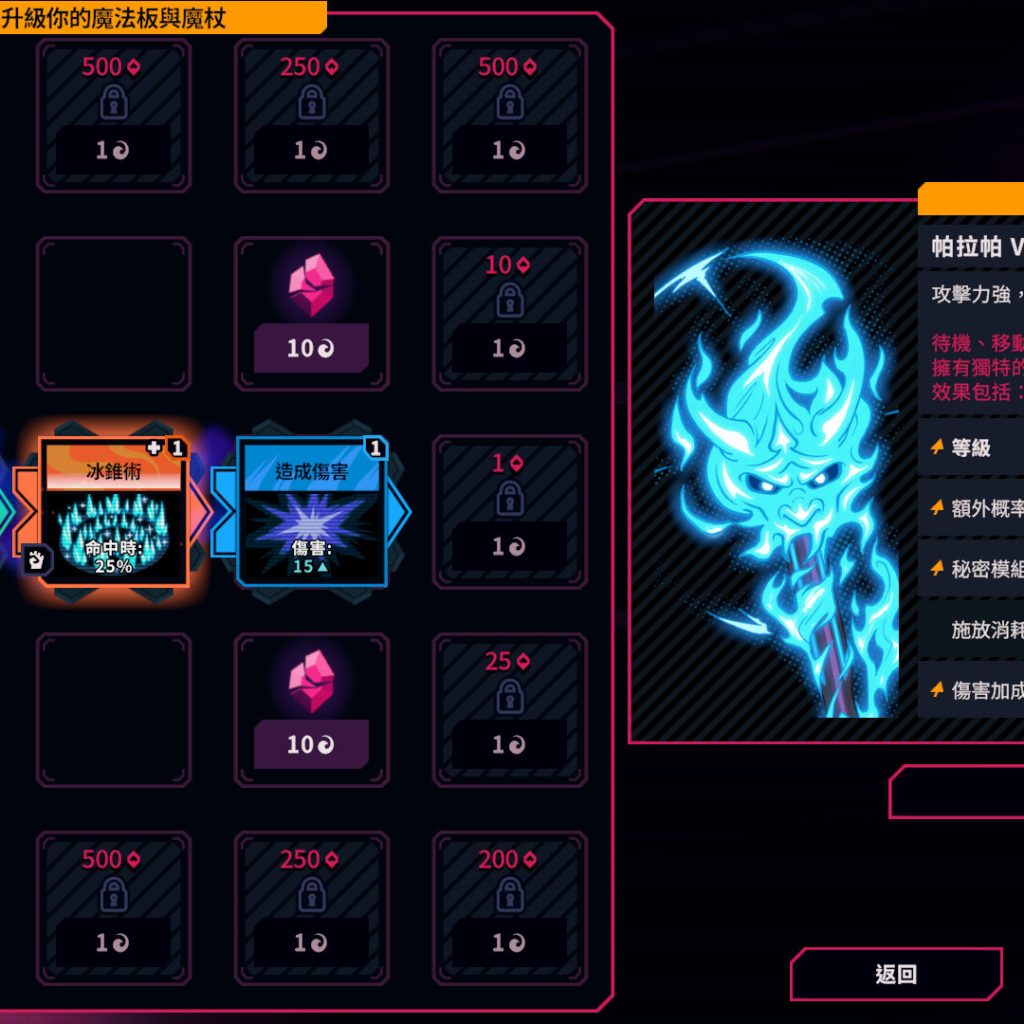Image resolution: width=1024 pixels, height=1024 pixels.
Task: Click the hand icon on 冰錐術 card
Action: 37,560
